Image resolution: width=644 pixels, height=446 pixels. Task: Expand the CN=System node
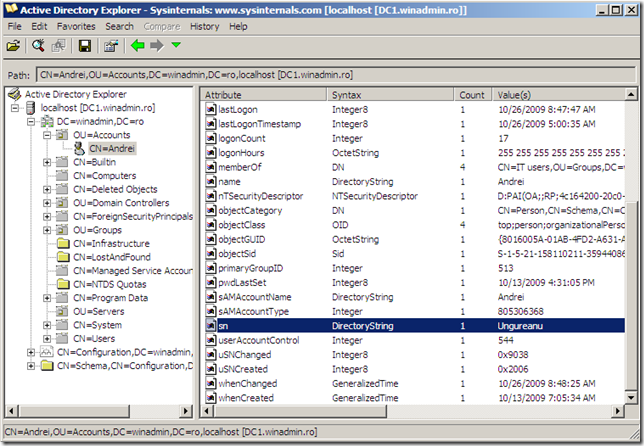coord(47,325)
